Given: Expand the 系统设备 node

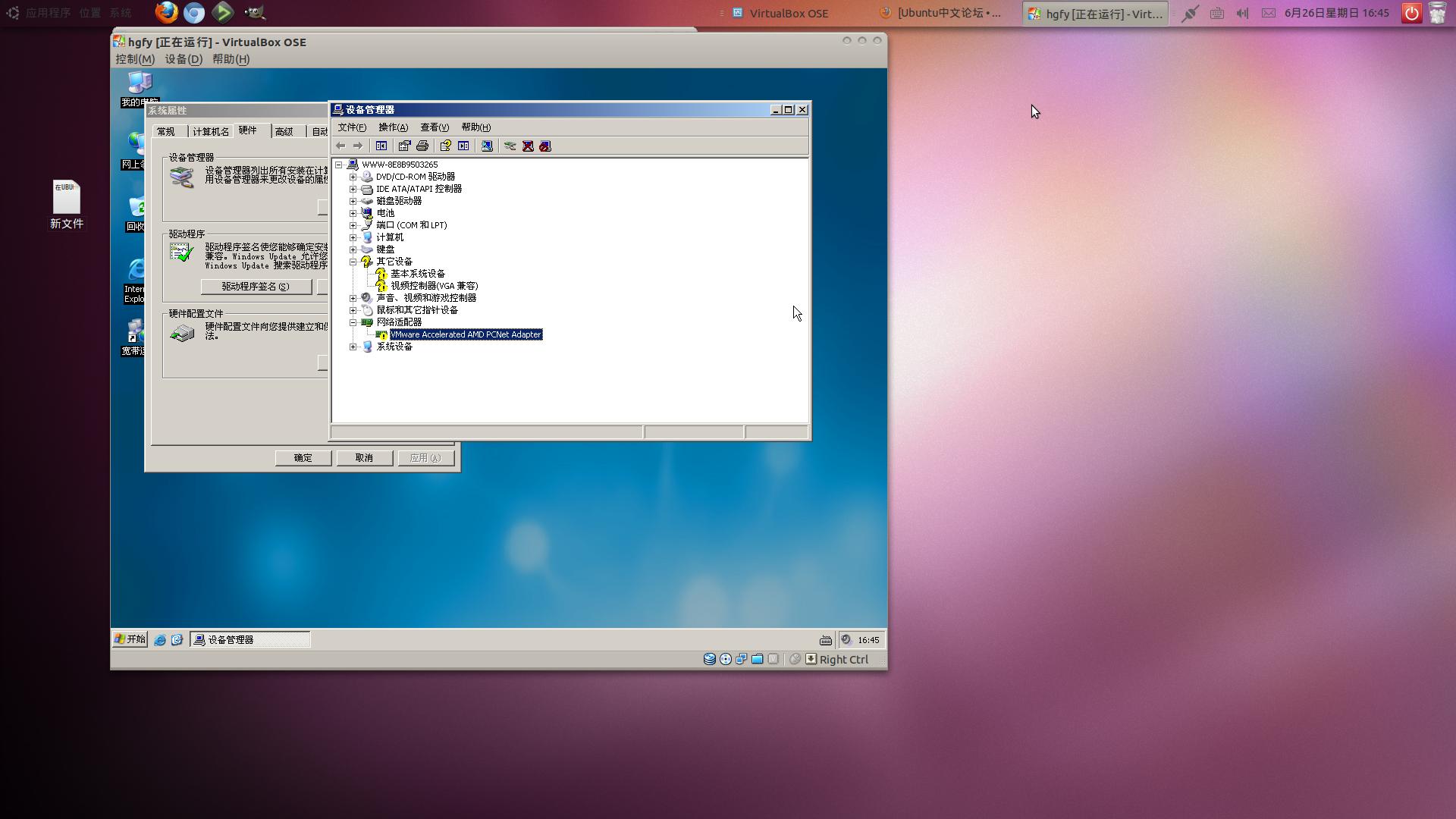Looking at the screenshot, I should 353,347.
